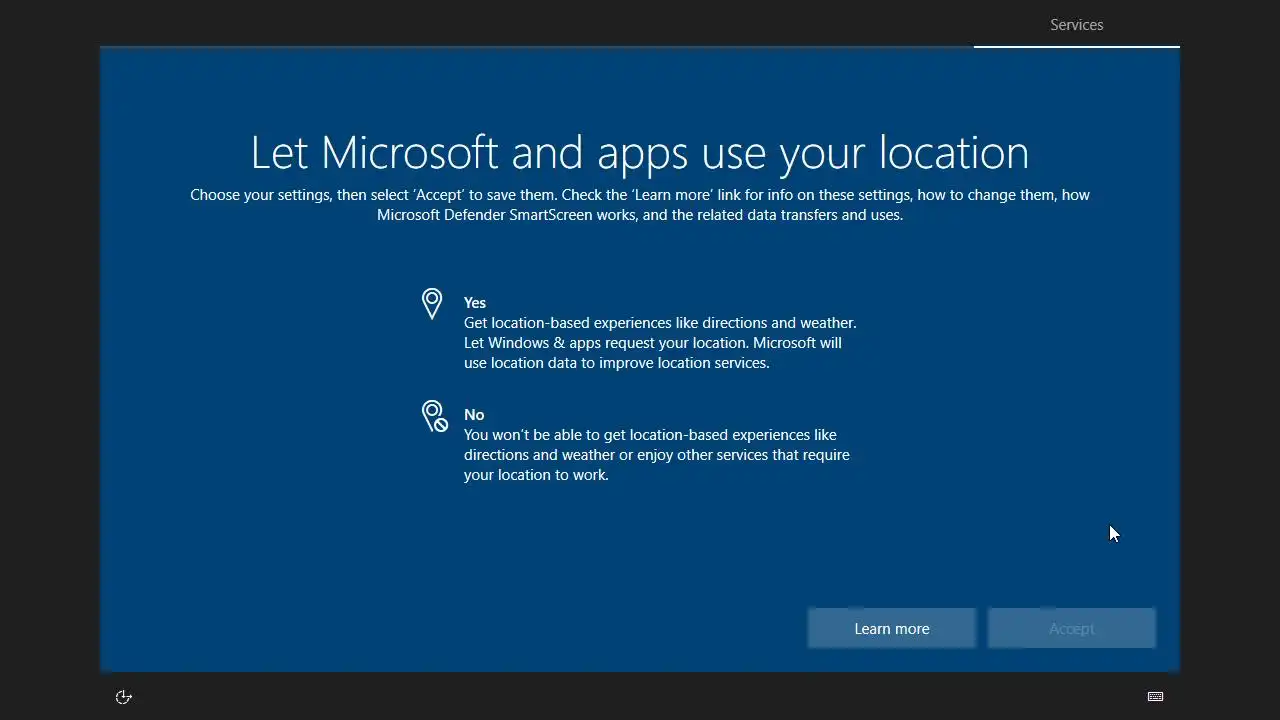
Task: Choose the Yes location option
Action: pyautogui.click(x=639, y=332)
